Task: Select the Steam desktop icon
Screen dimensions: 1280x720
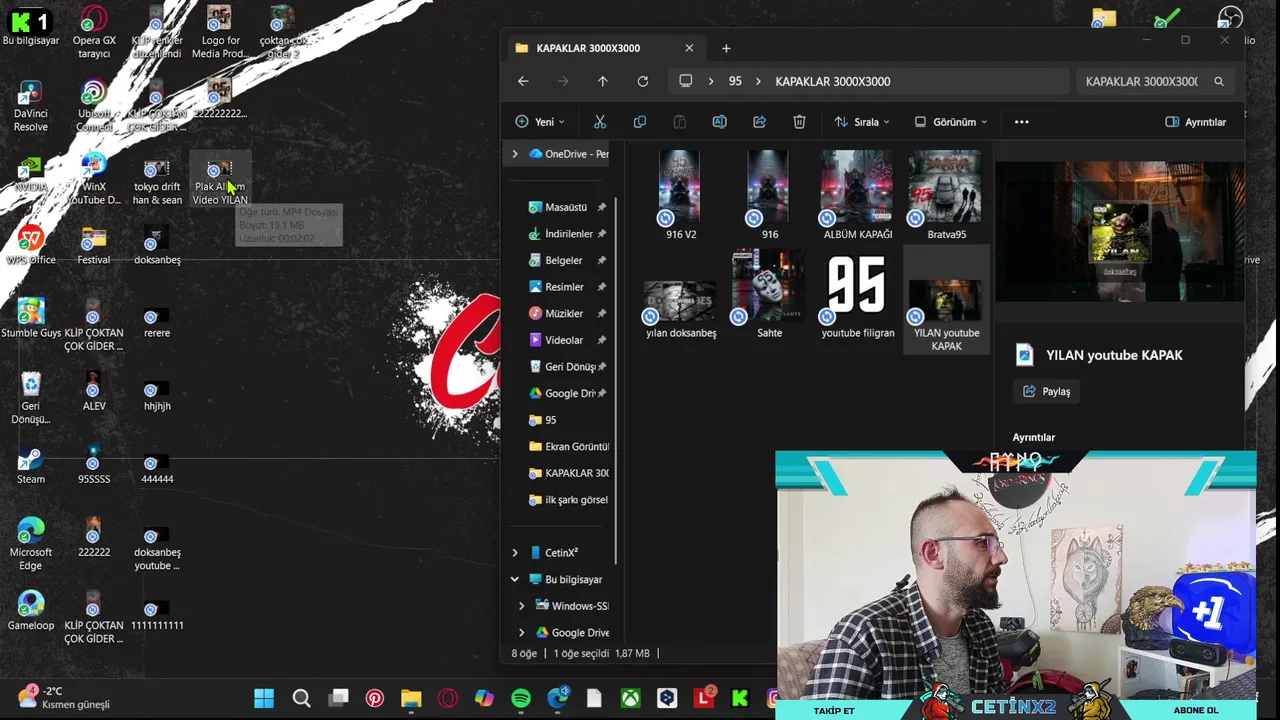Action: (31, 465)
